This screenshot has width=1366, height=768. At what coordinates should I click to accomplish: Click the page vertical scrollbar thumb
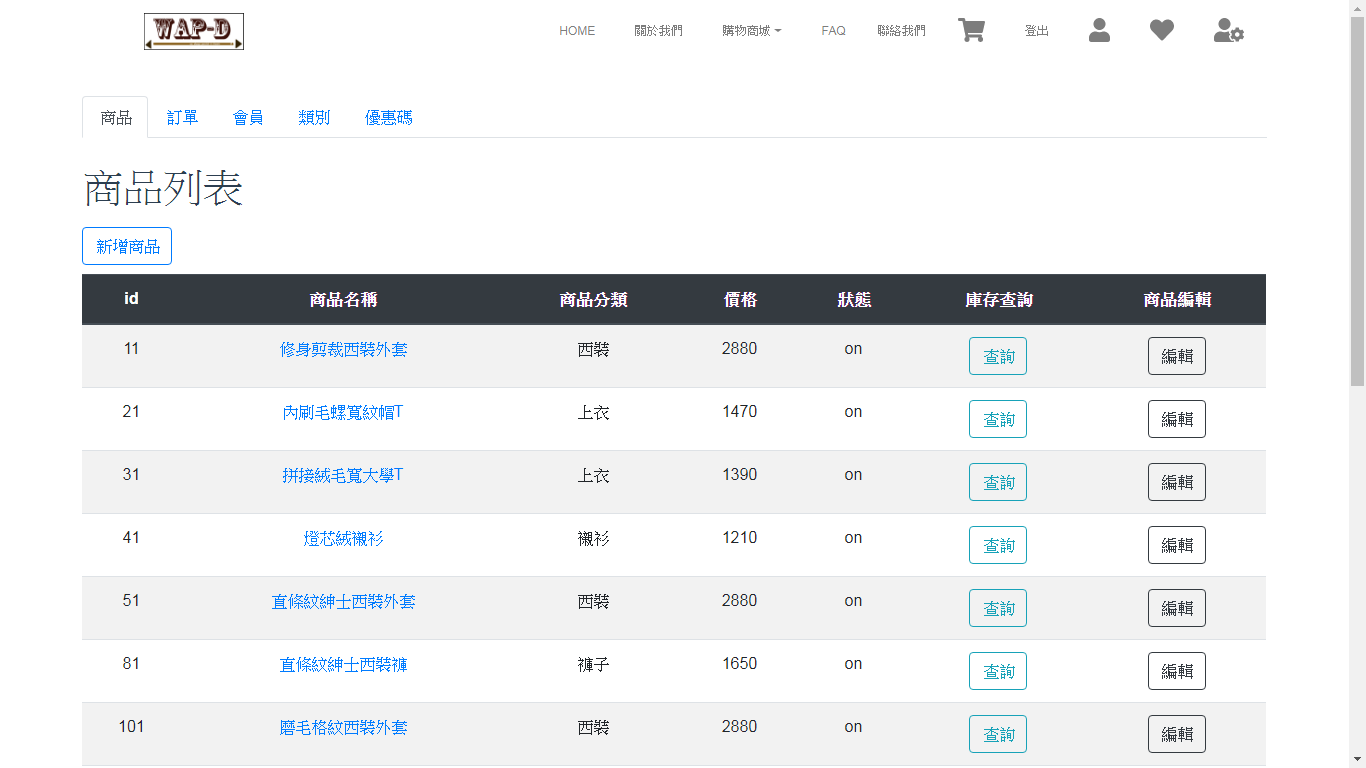click(x=1357, y=201)
